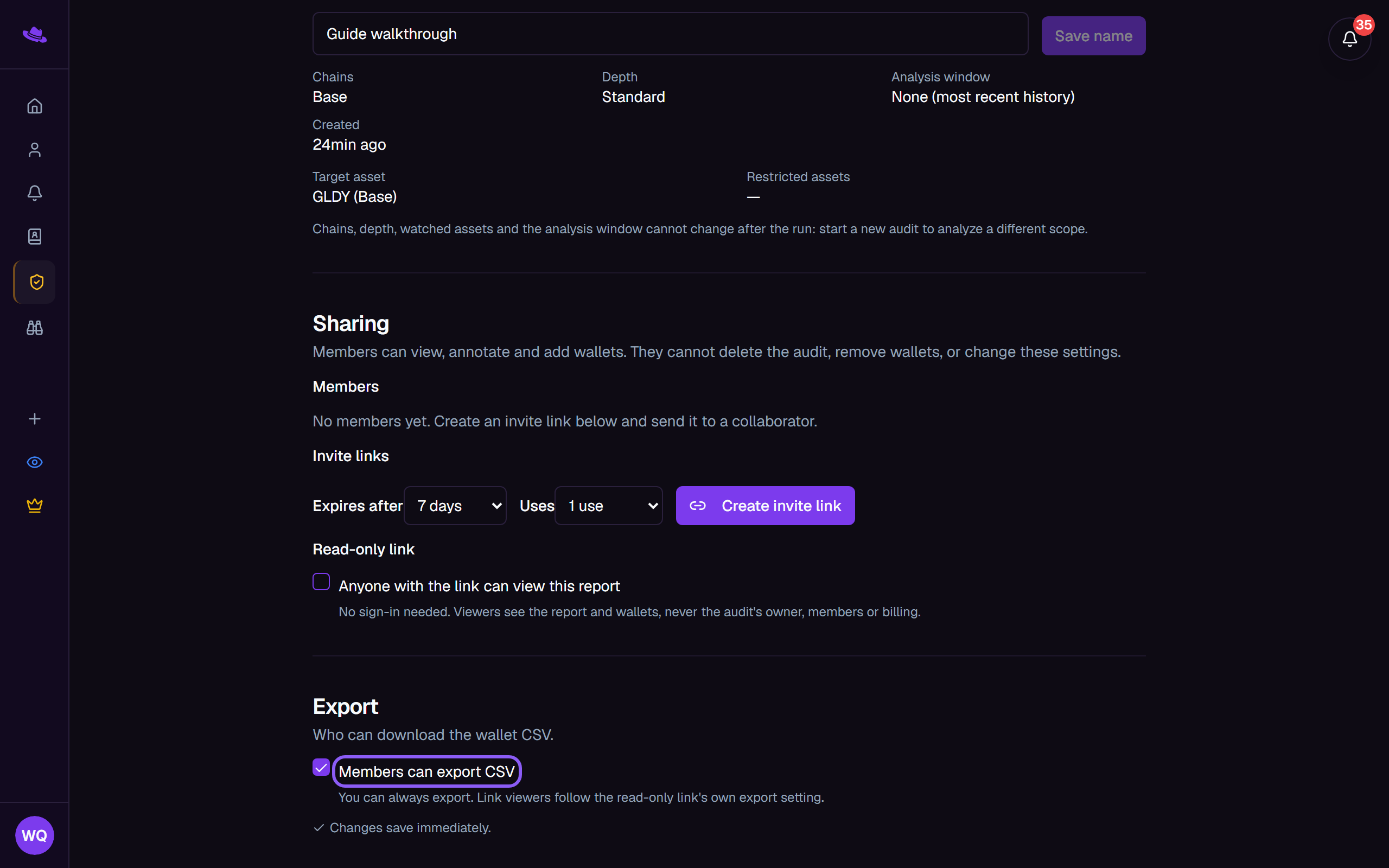Click the Changes save immediately status text
Viewport: 1389px width, 868px height.
410,828
